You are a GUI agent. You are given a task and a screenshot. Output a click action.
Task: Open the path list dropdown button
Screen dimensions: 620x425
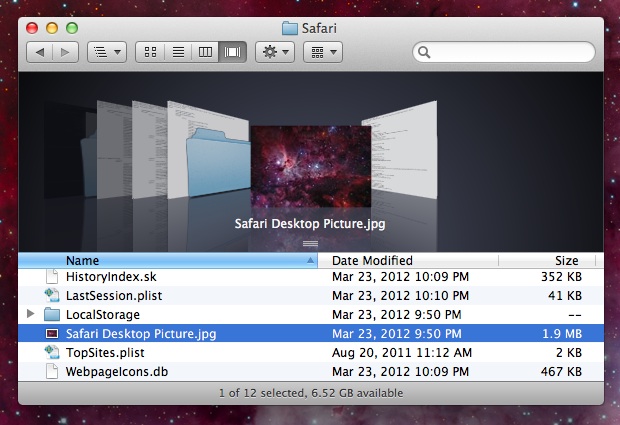(x=107, y=52)
